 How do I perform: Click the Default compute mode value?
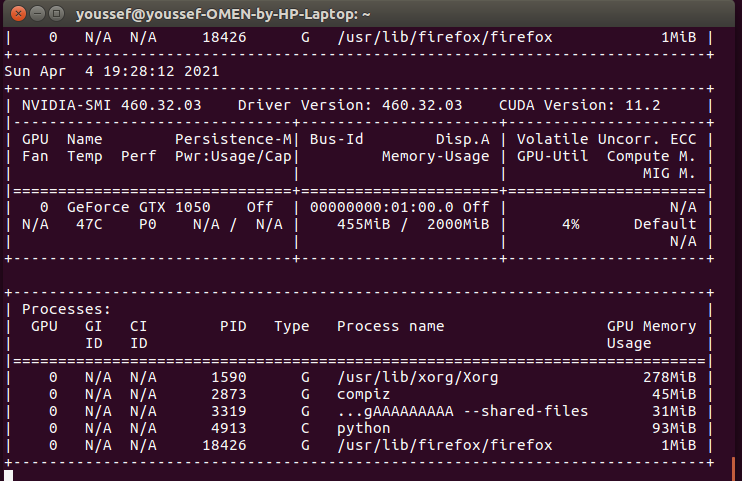pos(665,224)
